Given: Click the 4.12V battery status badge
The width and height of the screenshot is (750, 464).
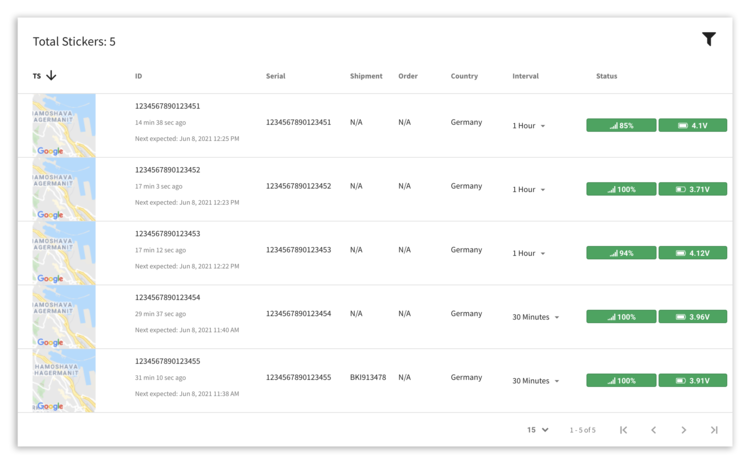Looking at the screenshot, I should pos(693,253).
